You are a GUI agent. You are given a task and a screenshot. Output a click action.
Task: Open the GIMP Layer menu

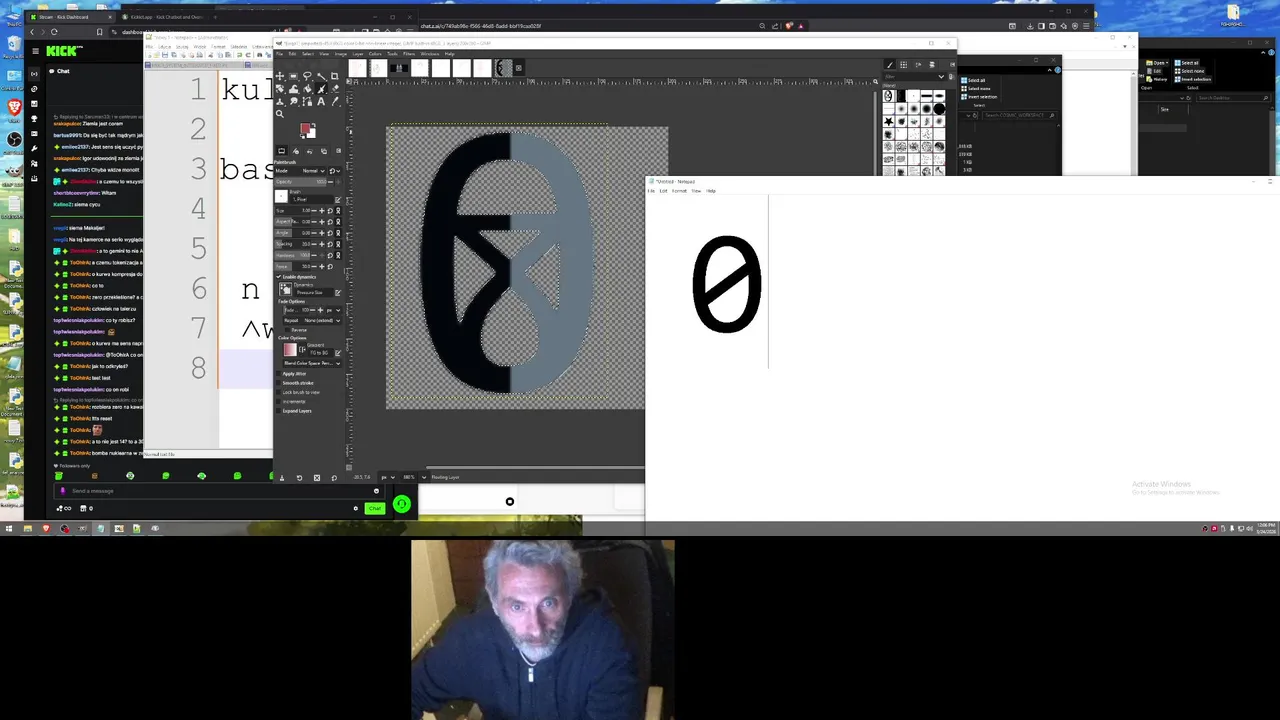pos(358,54)
